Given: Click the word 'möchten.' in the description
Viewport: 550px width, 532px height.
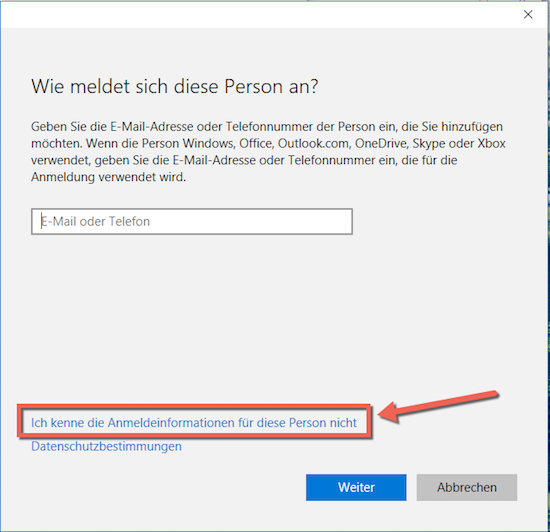Looking at the screenshot, I should click(57, 143).
